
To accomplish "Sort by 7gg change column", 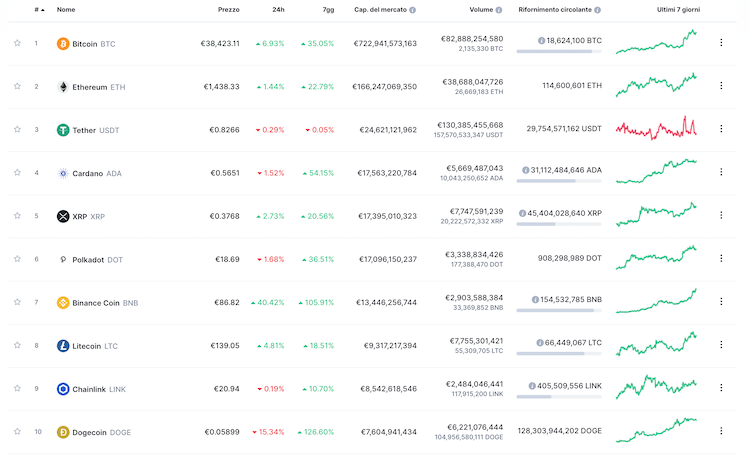I will [328, 10].
